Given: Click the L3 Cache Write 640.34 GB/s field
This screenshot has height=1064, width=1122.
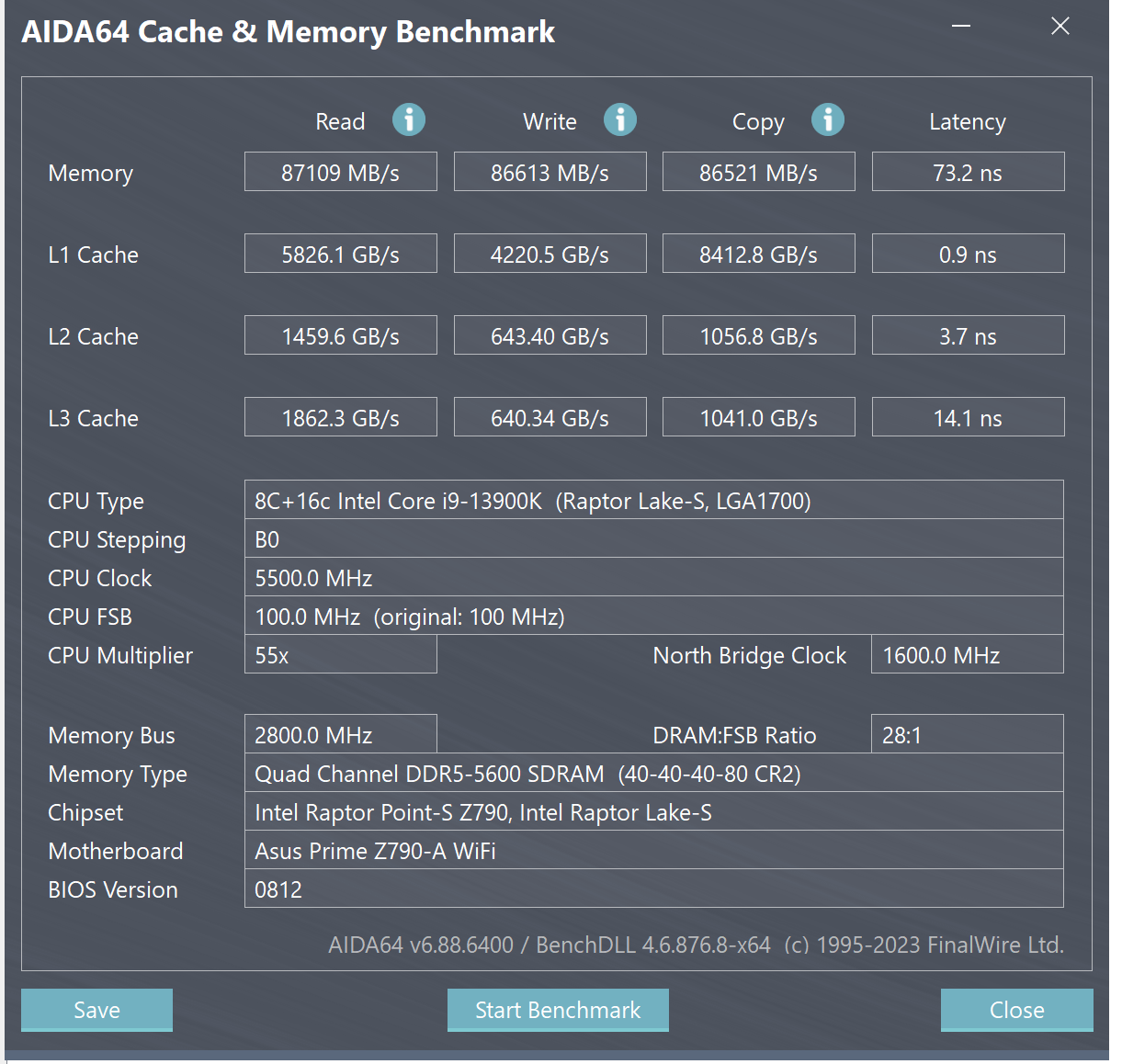Looking at the screenshot, I should (x=550, y=417).
